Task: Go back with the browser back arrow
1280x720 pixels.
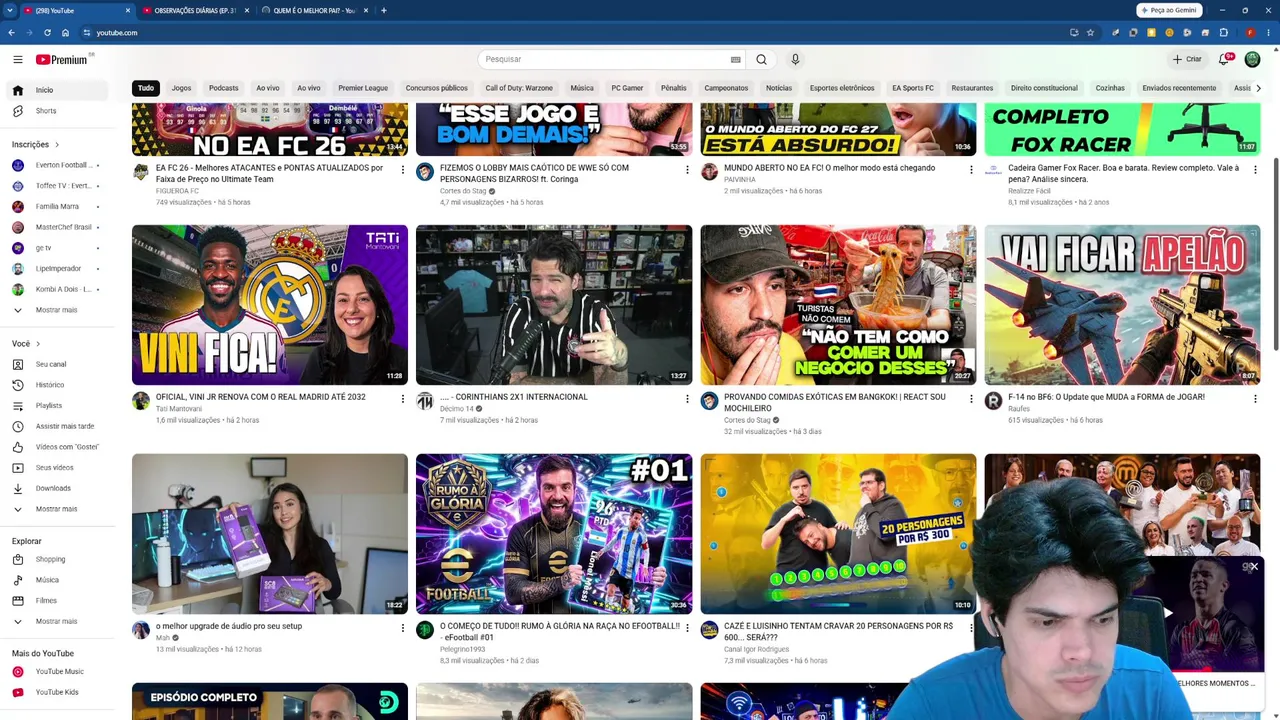Action: [x=11, y=32]
